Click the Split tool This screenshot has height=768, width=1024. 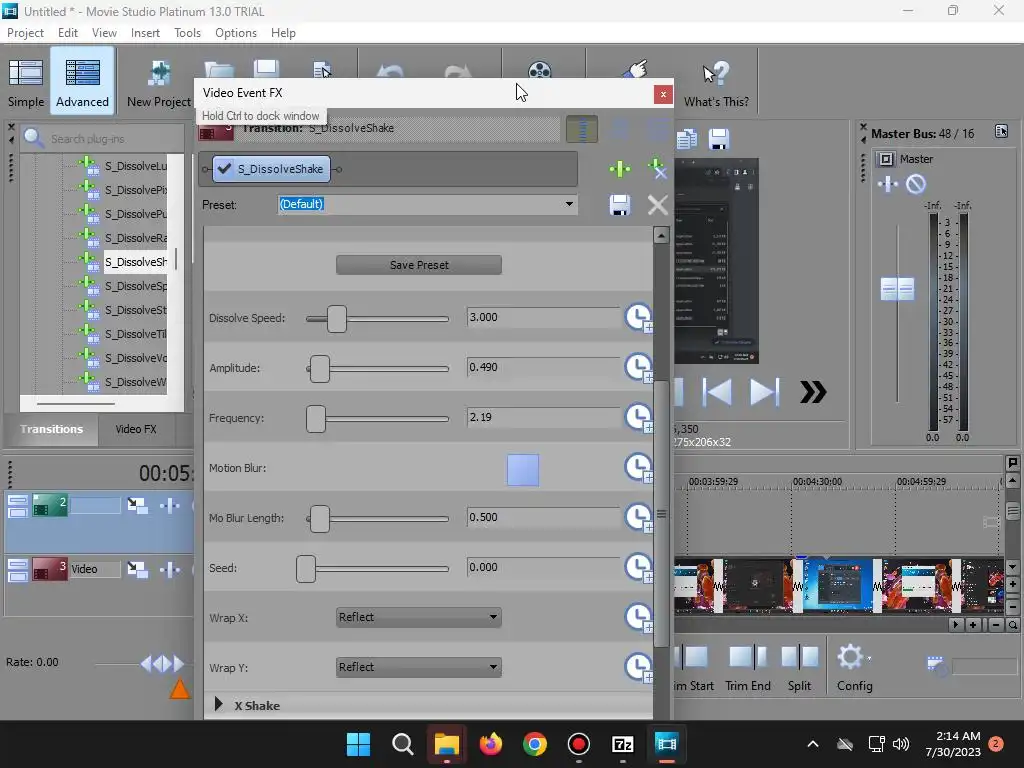(799, 668)
